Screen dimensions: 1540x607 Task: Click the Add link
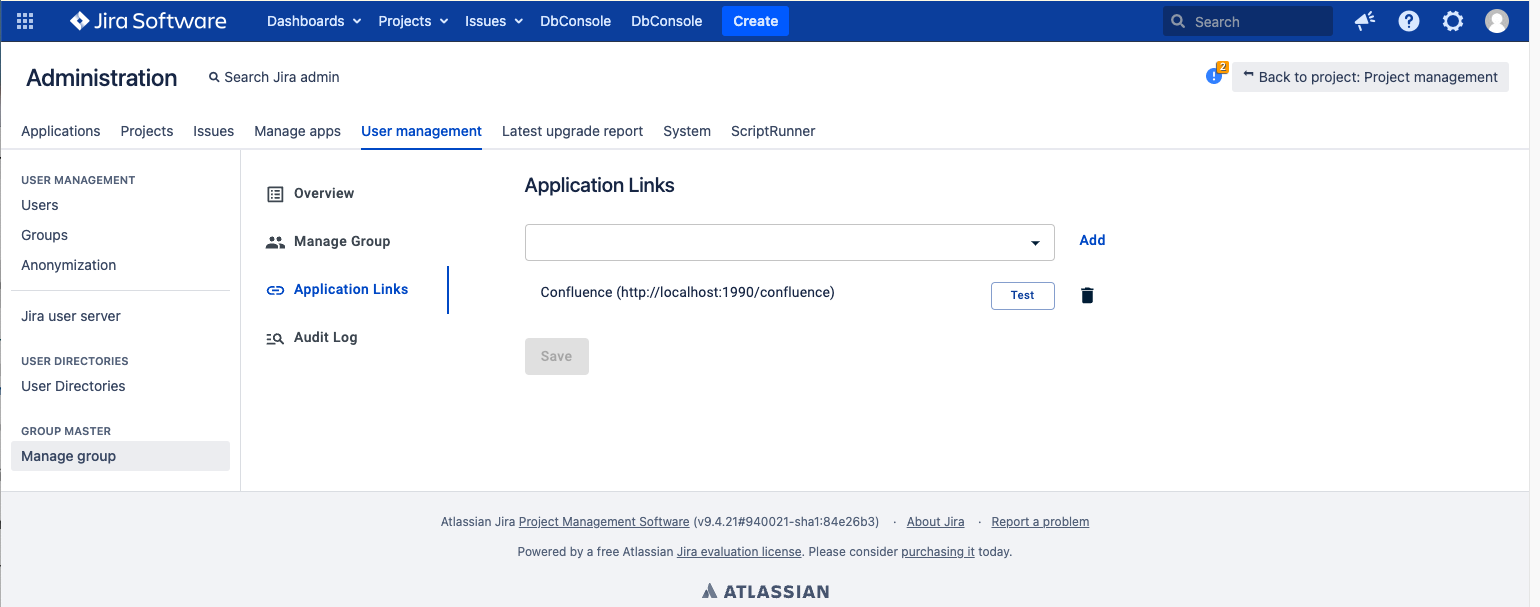click(1092, 240)
